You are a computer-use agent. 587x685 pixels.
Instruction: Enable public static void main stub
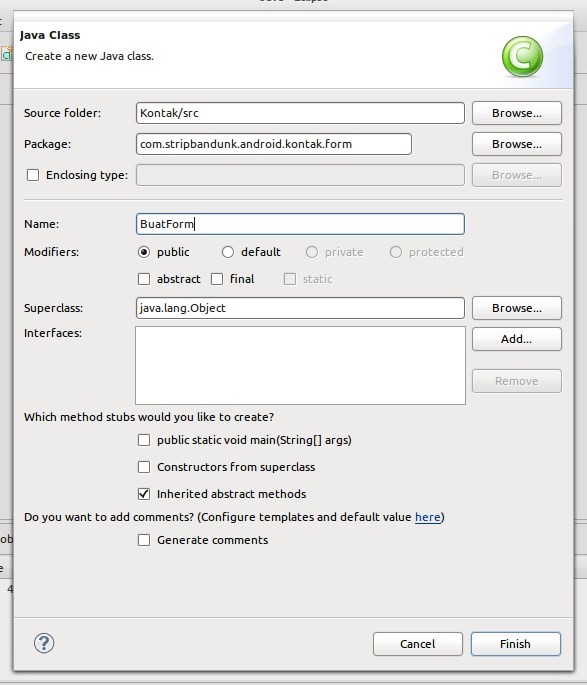click(144, 440)
